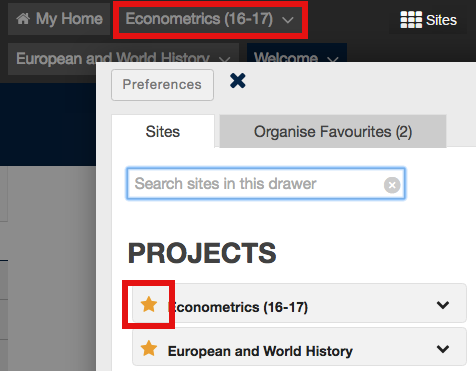Select the Sites tab in drawer
476x371 pixels.
point(163,131)
